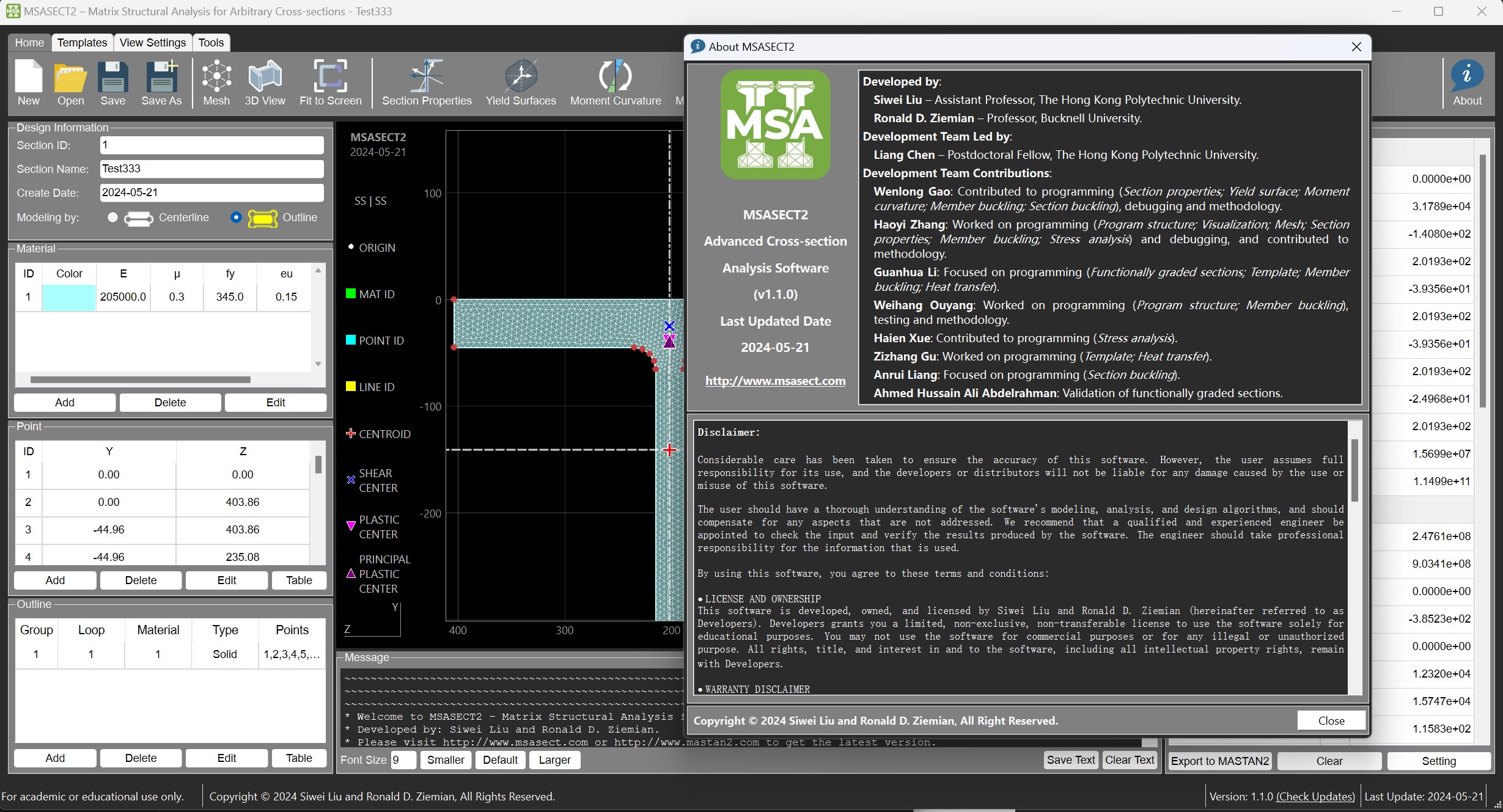The width and height of the screenshot is (1503, 812).
Task: Click the Smaller font button
Action: click(x=446, y=759)
